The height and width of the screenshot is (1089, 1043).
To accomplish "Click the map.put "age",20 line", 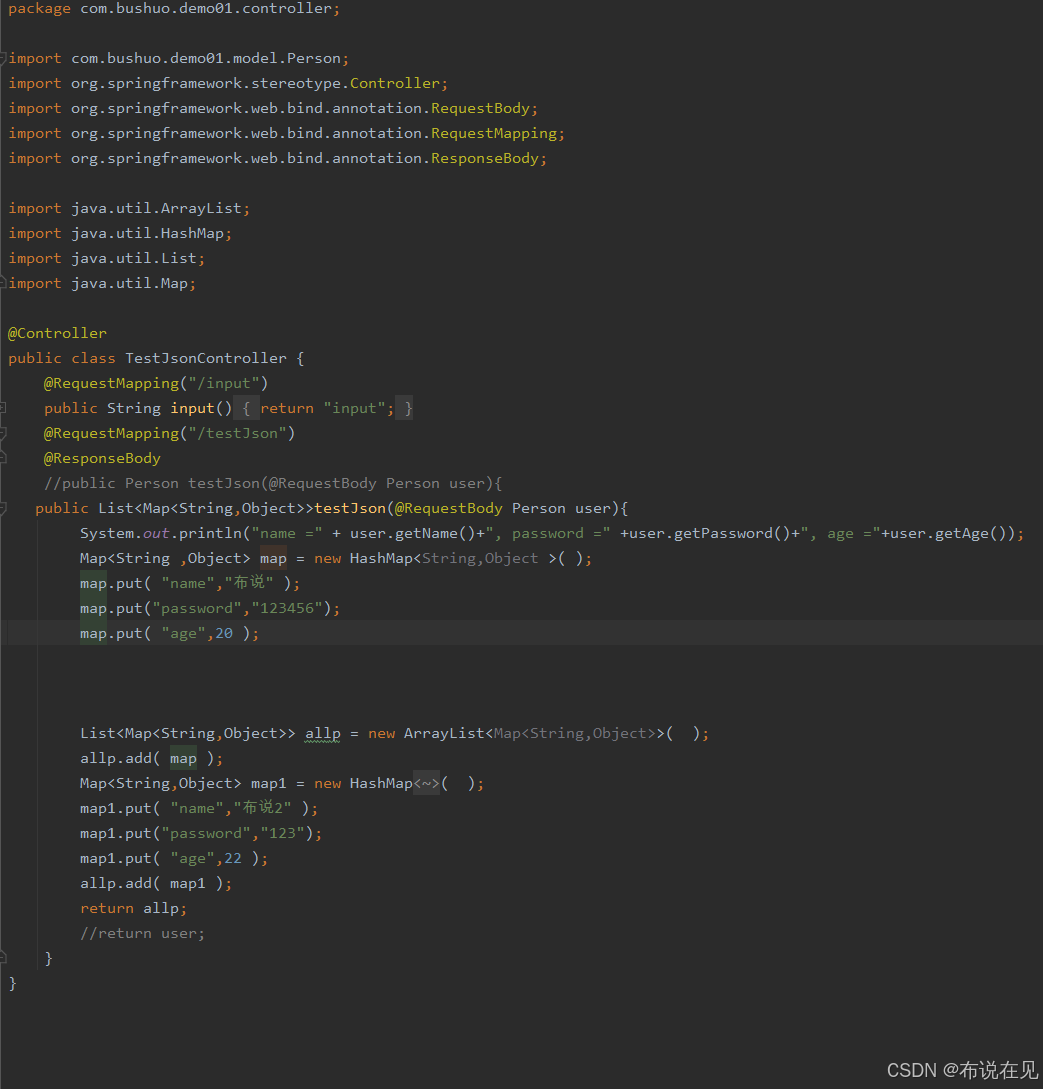I will [169, 633].
